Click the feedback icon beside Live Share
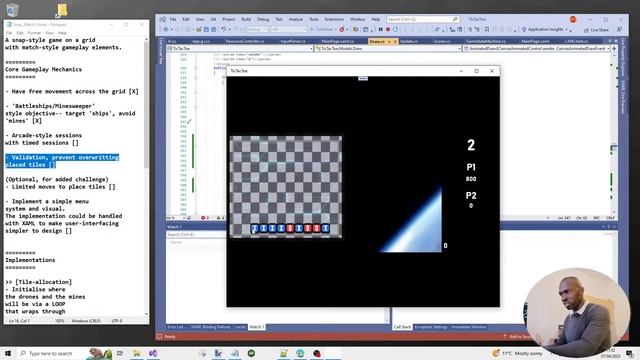 619,29
